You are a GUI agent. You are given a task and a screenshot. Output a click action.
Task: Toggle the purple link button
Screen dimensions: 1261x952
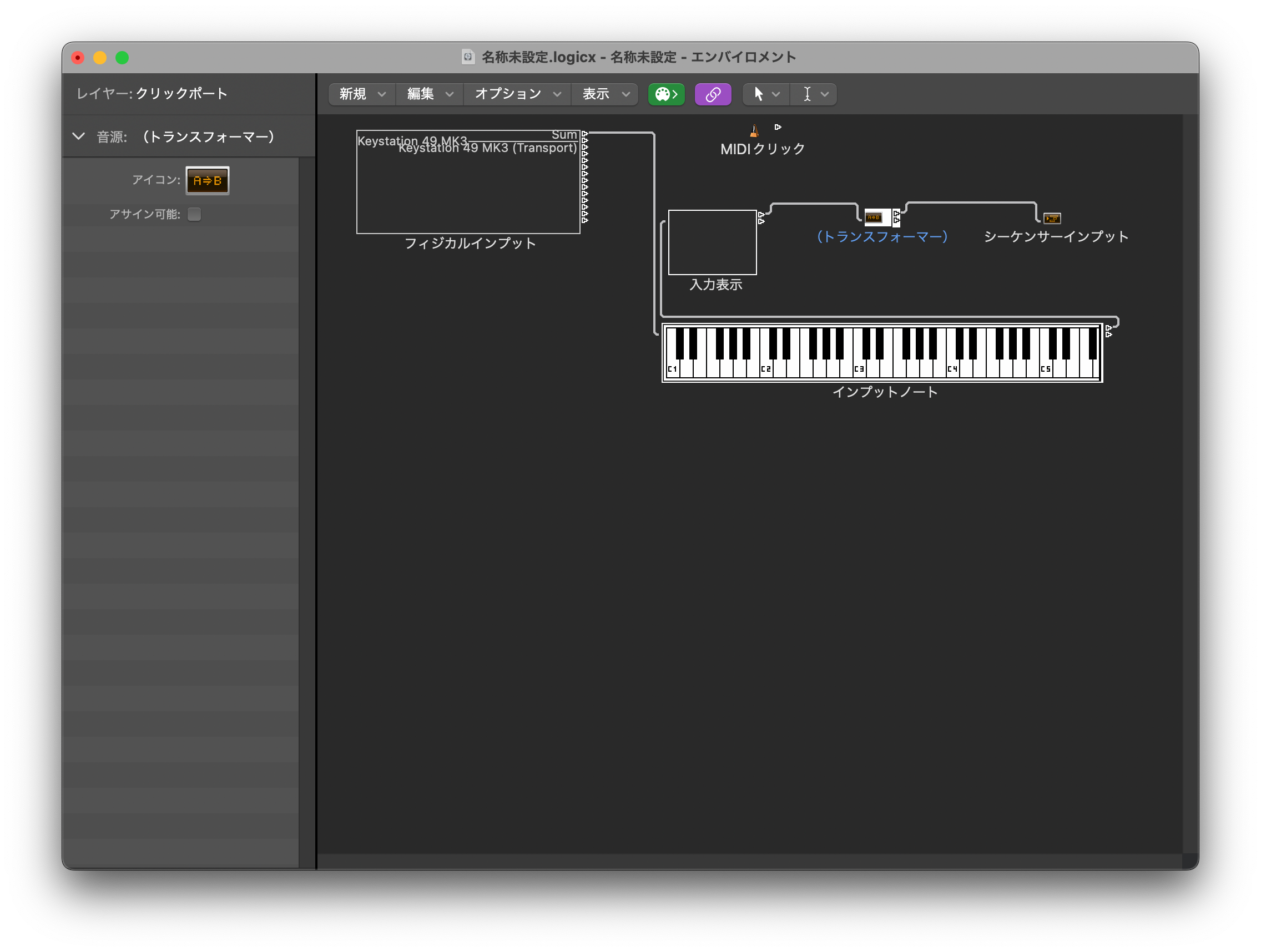[x=713, y=94]
